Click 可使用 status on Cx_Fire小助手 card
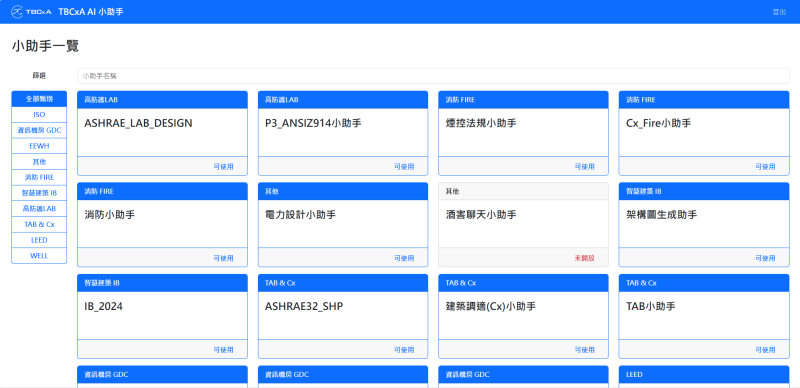 point(765,166)
